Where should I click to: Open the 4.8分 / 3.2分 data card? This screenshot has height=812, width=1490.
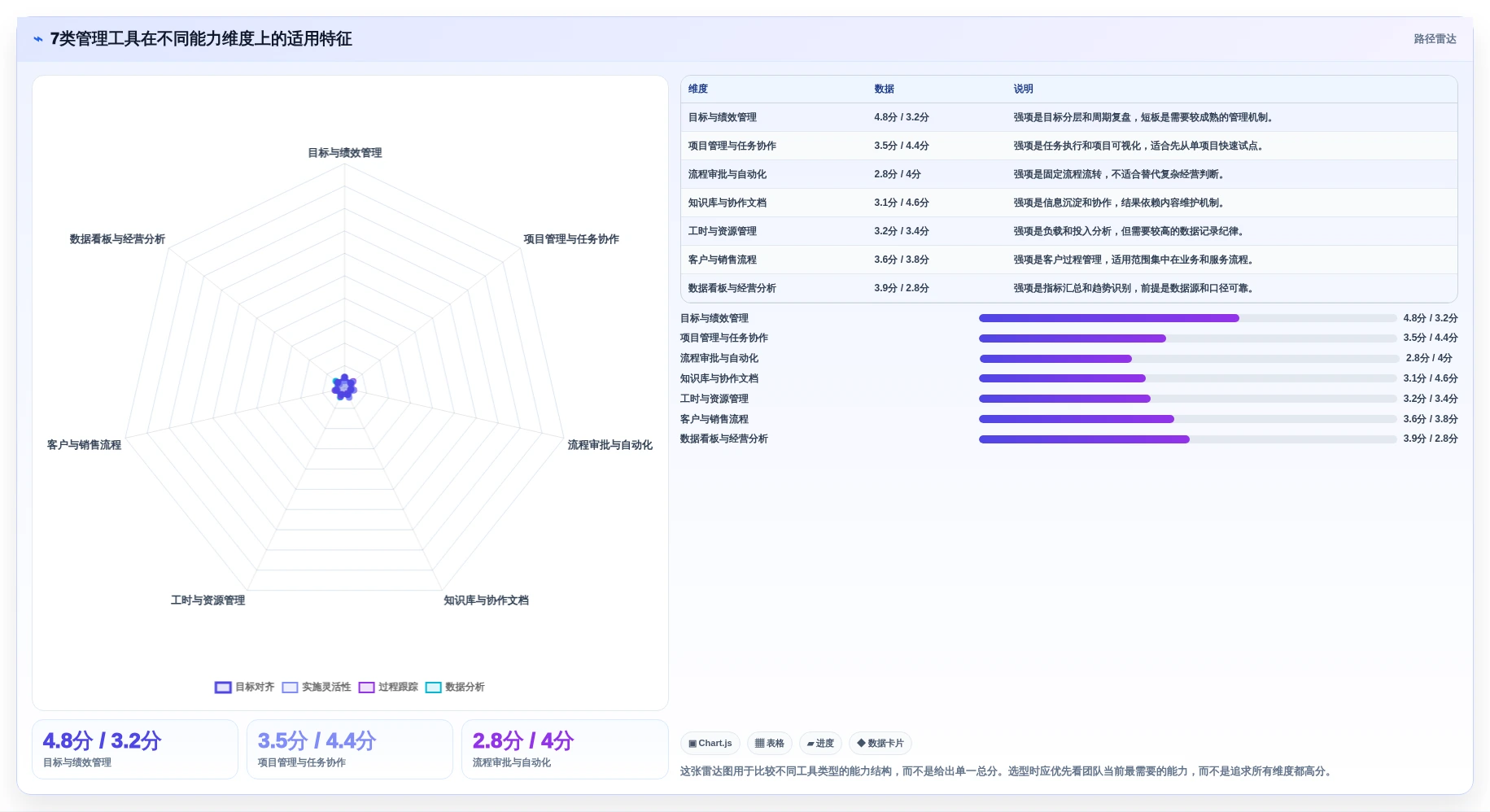(x=135, y=749)
